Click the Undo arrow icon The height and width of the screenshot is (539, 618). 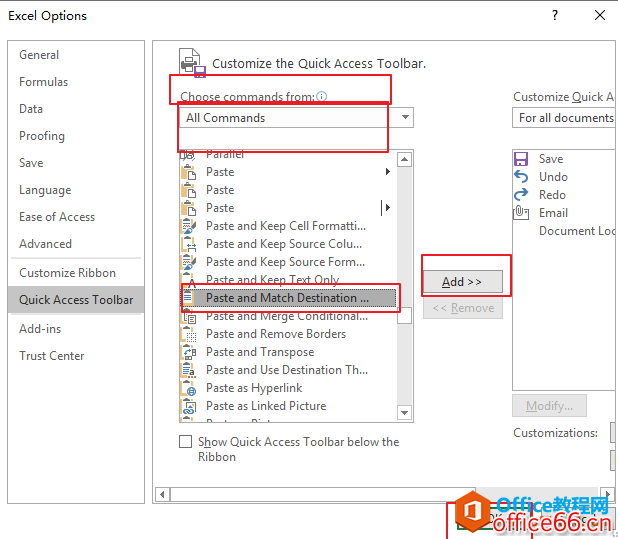pyautogui.click(x=521, y=177)
